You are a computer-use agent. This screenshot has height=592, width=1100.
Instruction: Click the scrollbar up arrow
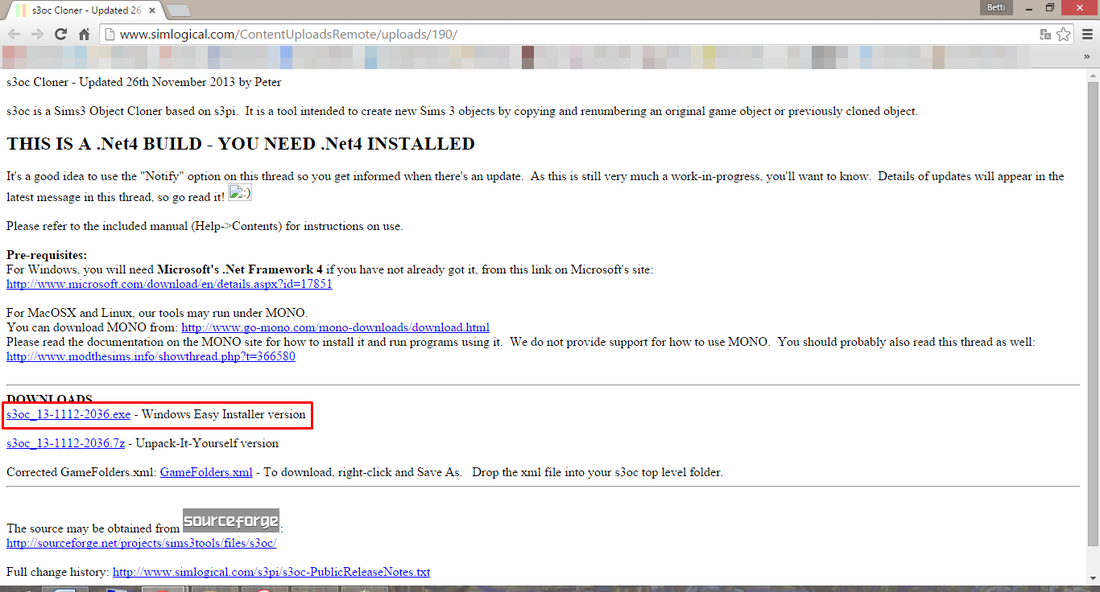coord(1093,76)
